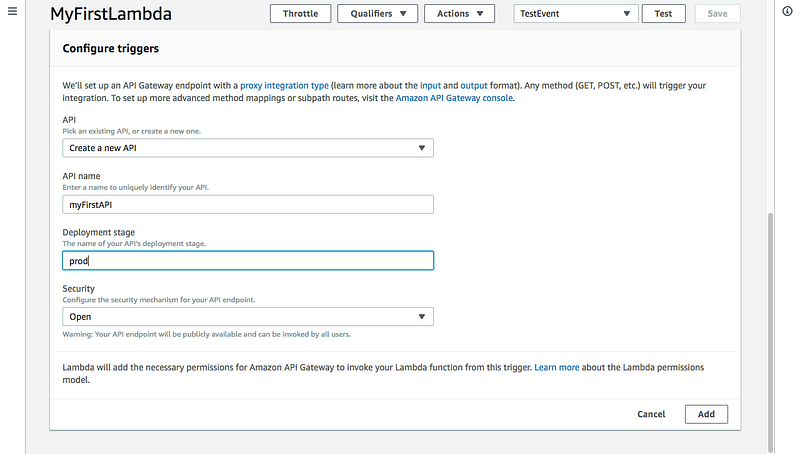Click the 'Pick an existing API' hint

pos(132,131)
